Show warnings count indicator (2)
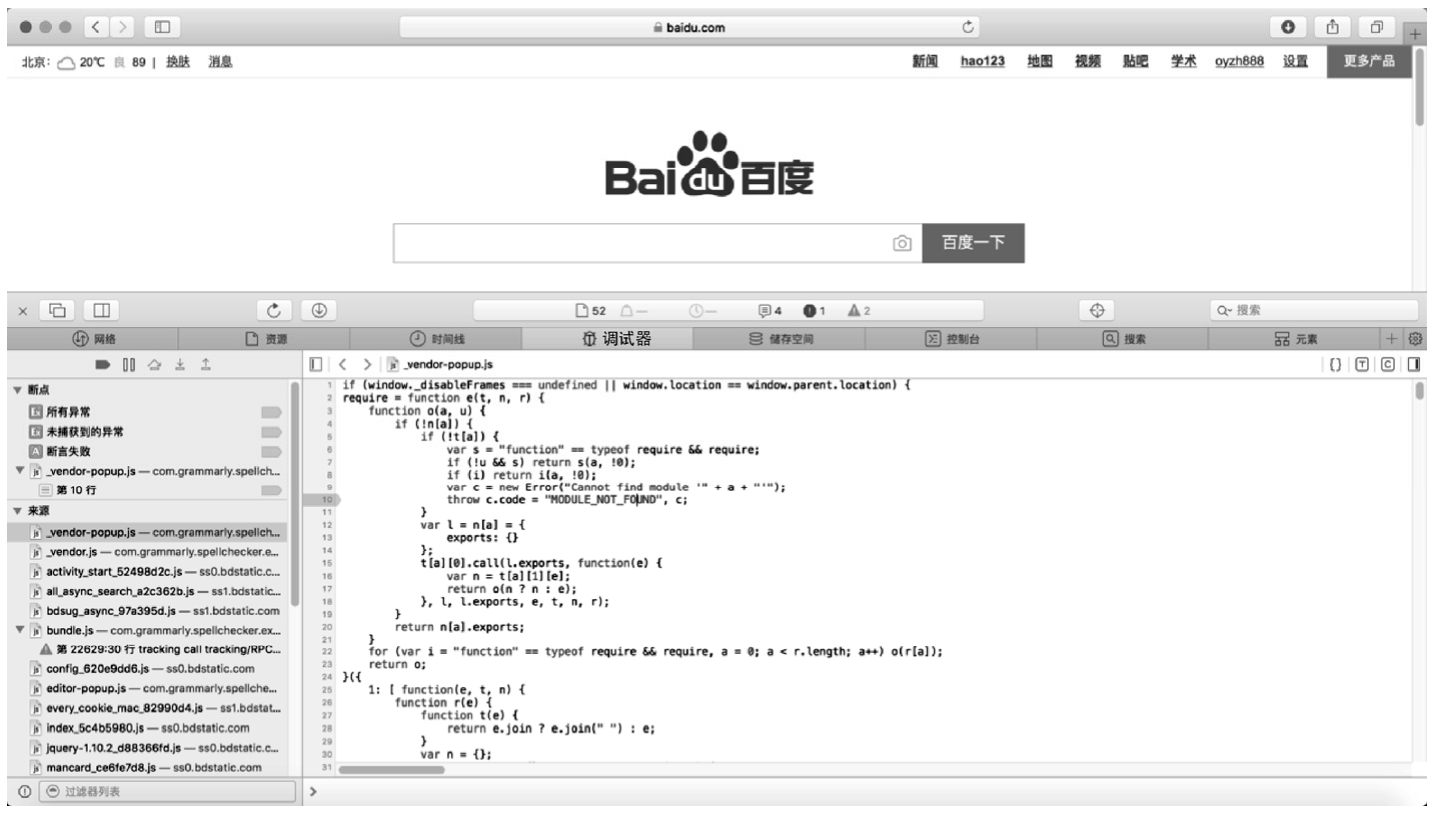The height and width of the screenshot is (813, 1435). click(859, 311)
